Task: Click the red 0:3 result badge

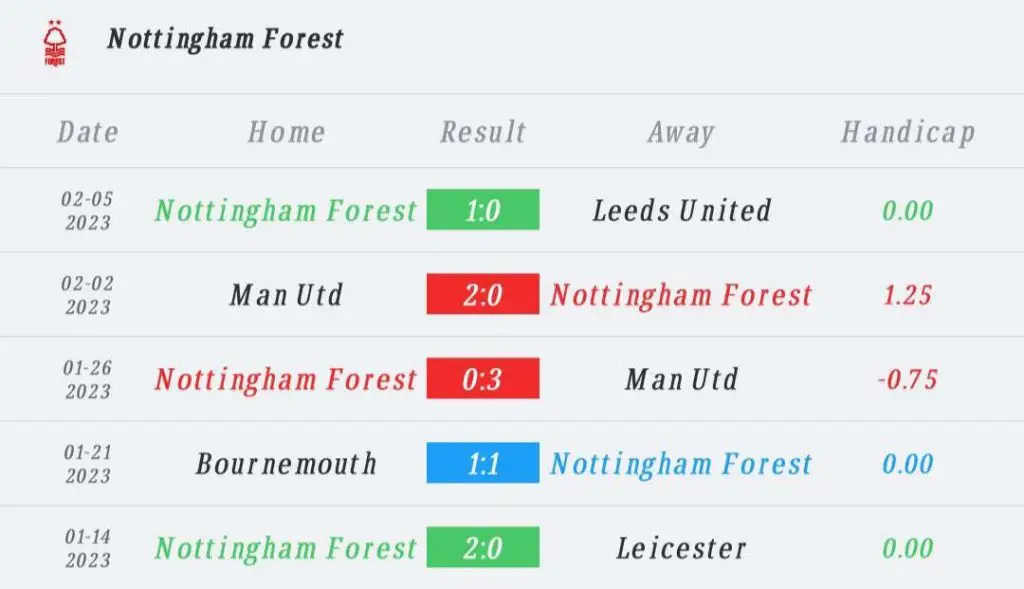Action: [x=483, y=378]
